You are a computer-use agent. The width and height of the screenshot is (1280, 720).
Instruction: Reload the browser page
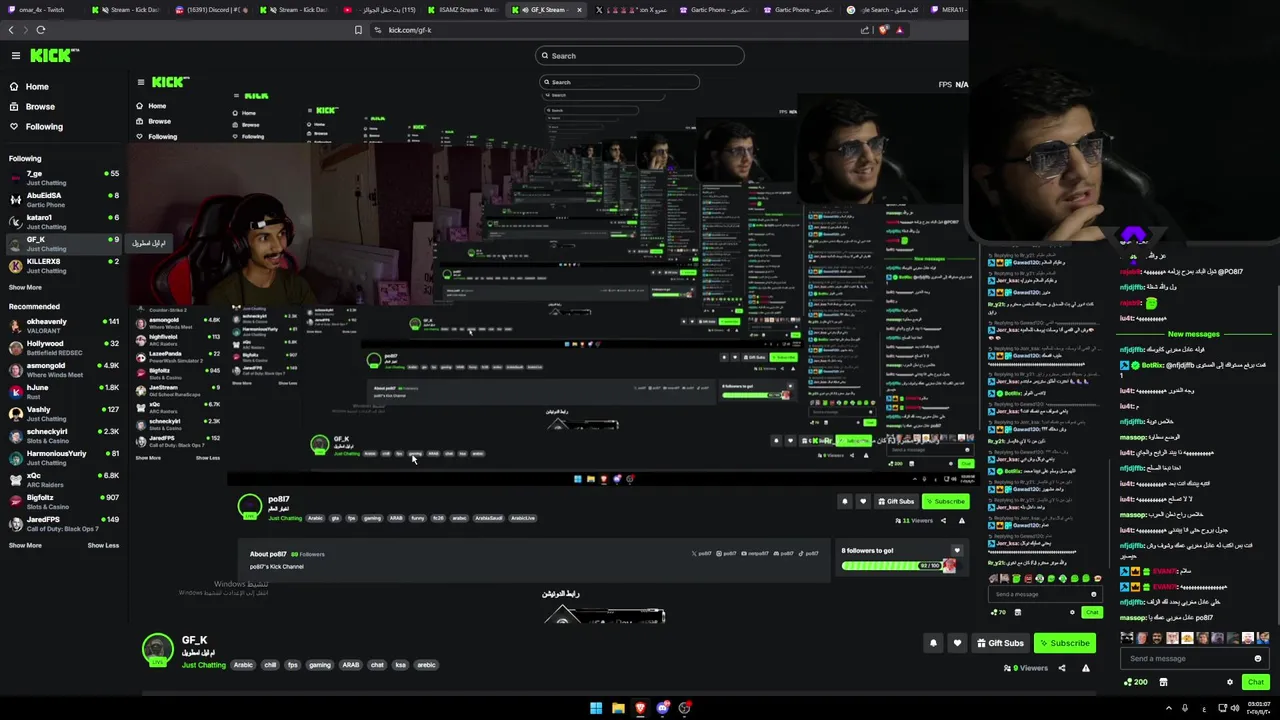click(x=40, y=30)
